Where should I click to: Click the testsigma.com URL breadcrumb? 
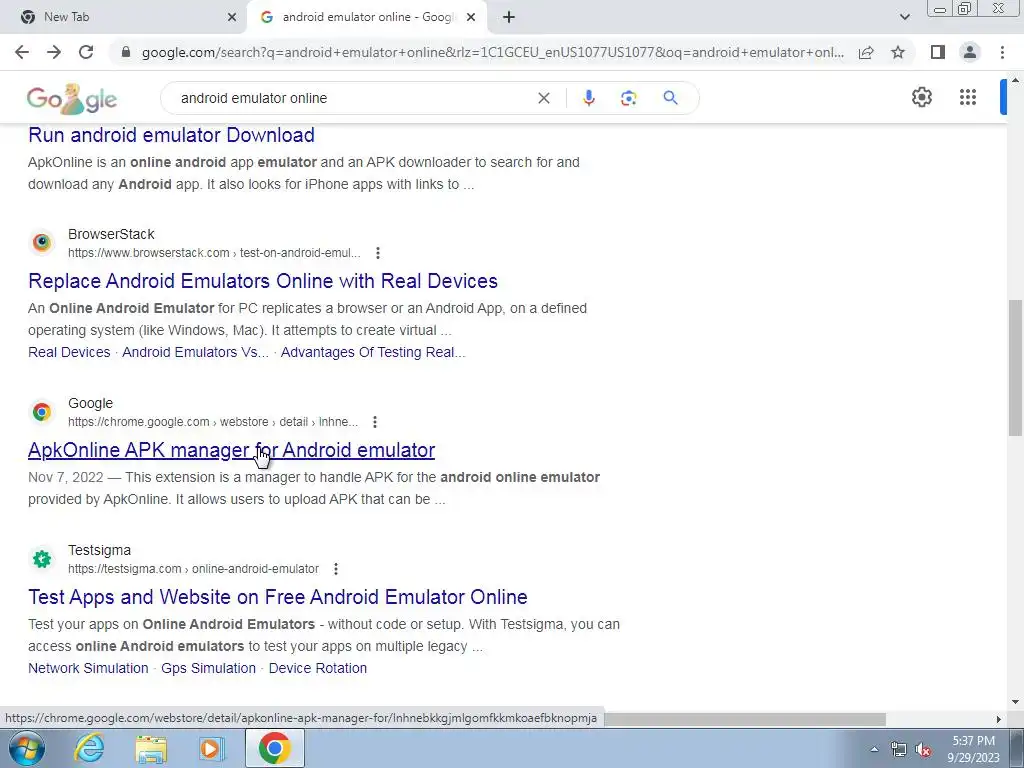click(193, 569)
